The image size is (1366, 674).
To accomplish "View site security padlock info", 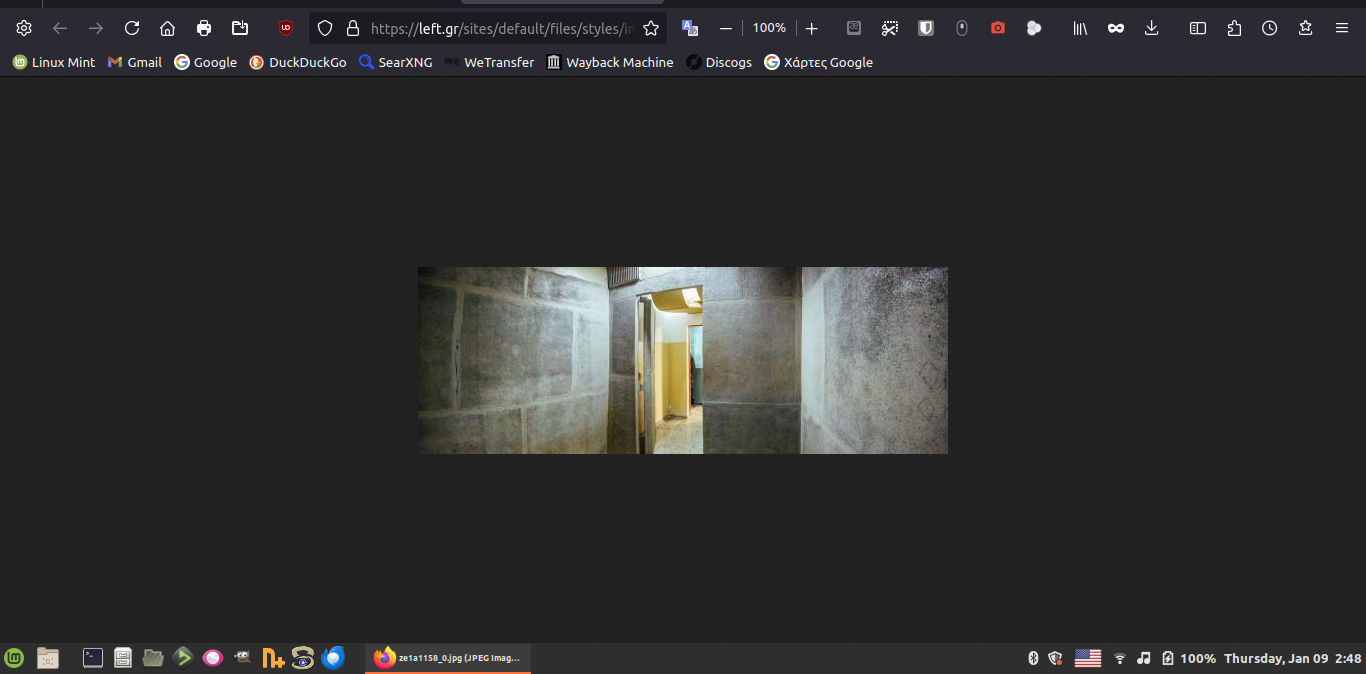I will tap(352, 28).
